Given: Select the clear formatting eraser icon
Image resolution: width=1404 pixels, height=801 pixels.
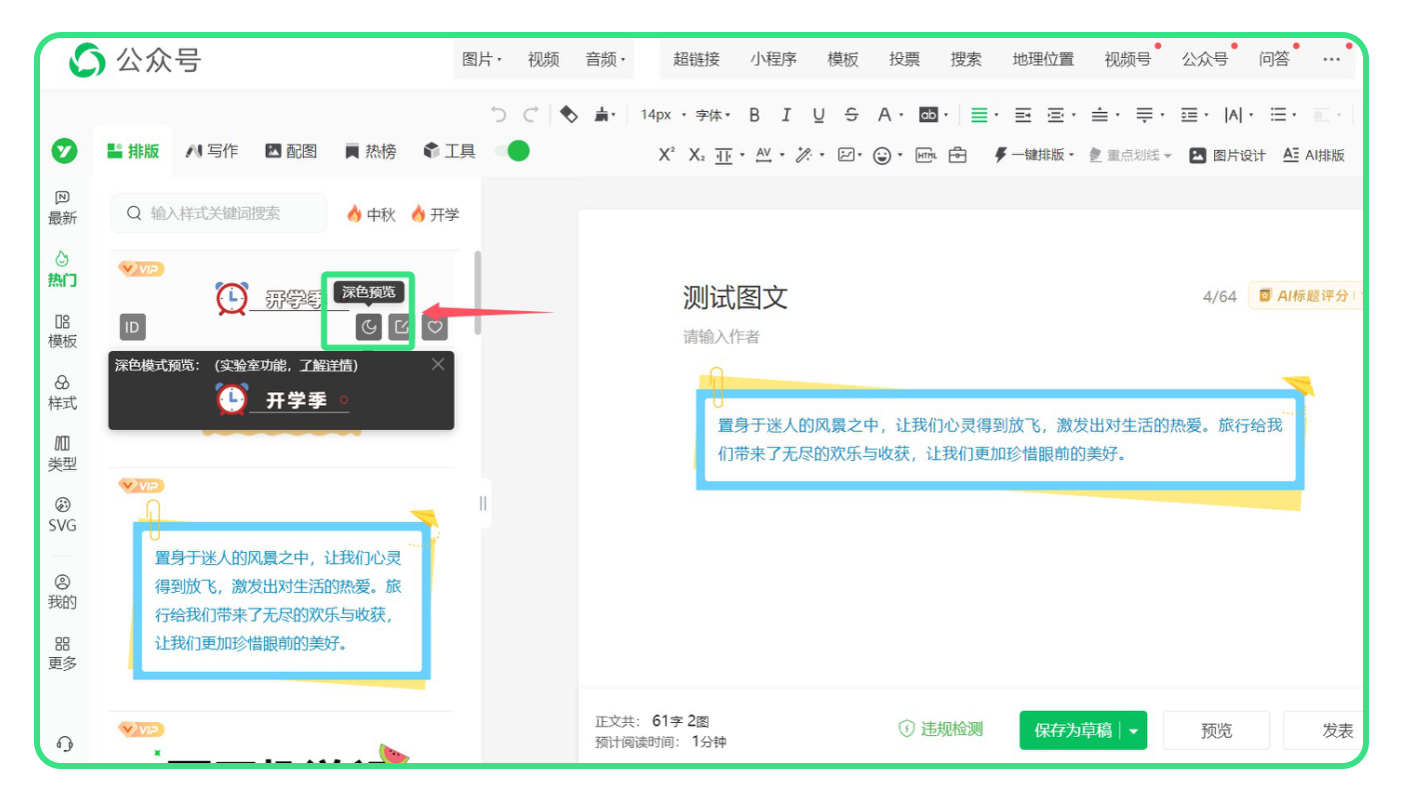Looking at the screenshot, I should coord(569,115).
